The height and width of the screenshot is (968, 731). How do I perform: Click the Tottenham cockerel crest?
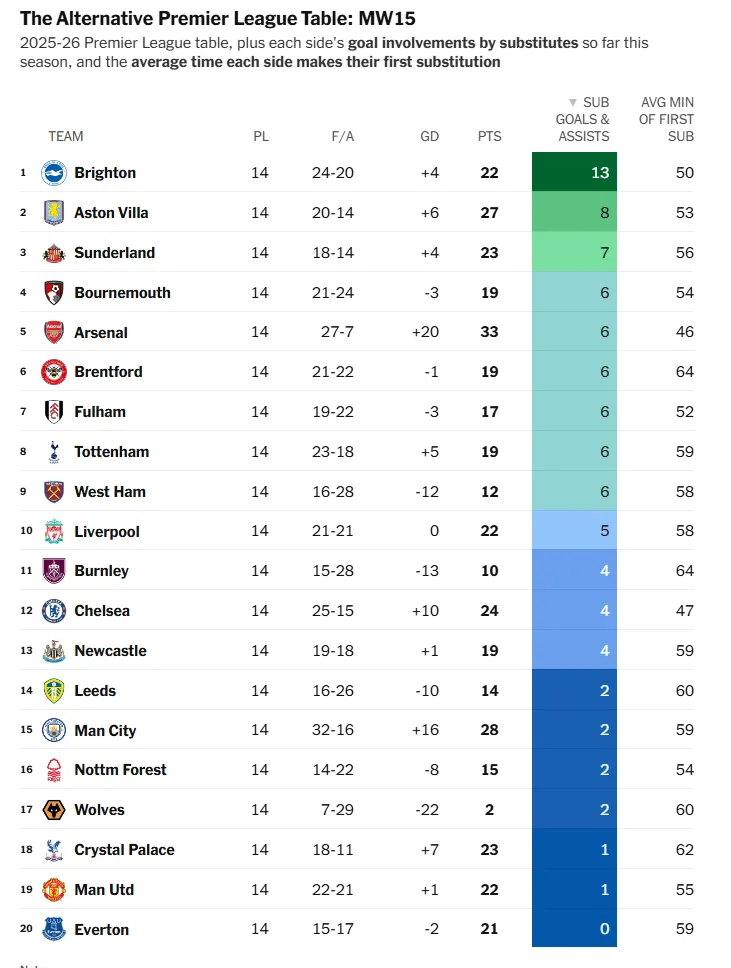tap(53, 452)
